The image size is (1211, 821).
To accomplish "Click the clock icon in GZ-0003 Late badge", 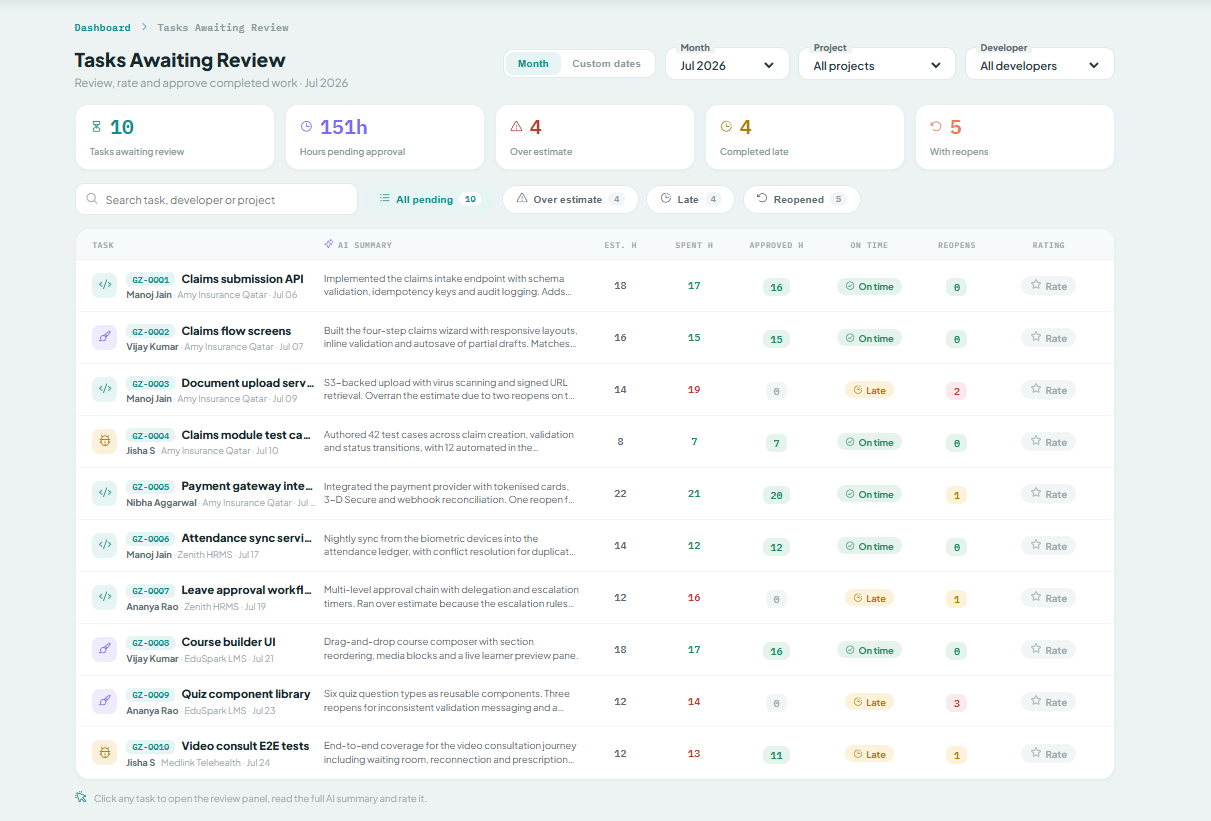I will (858, 390).
